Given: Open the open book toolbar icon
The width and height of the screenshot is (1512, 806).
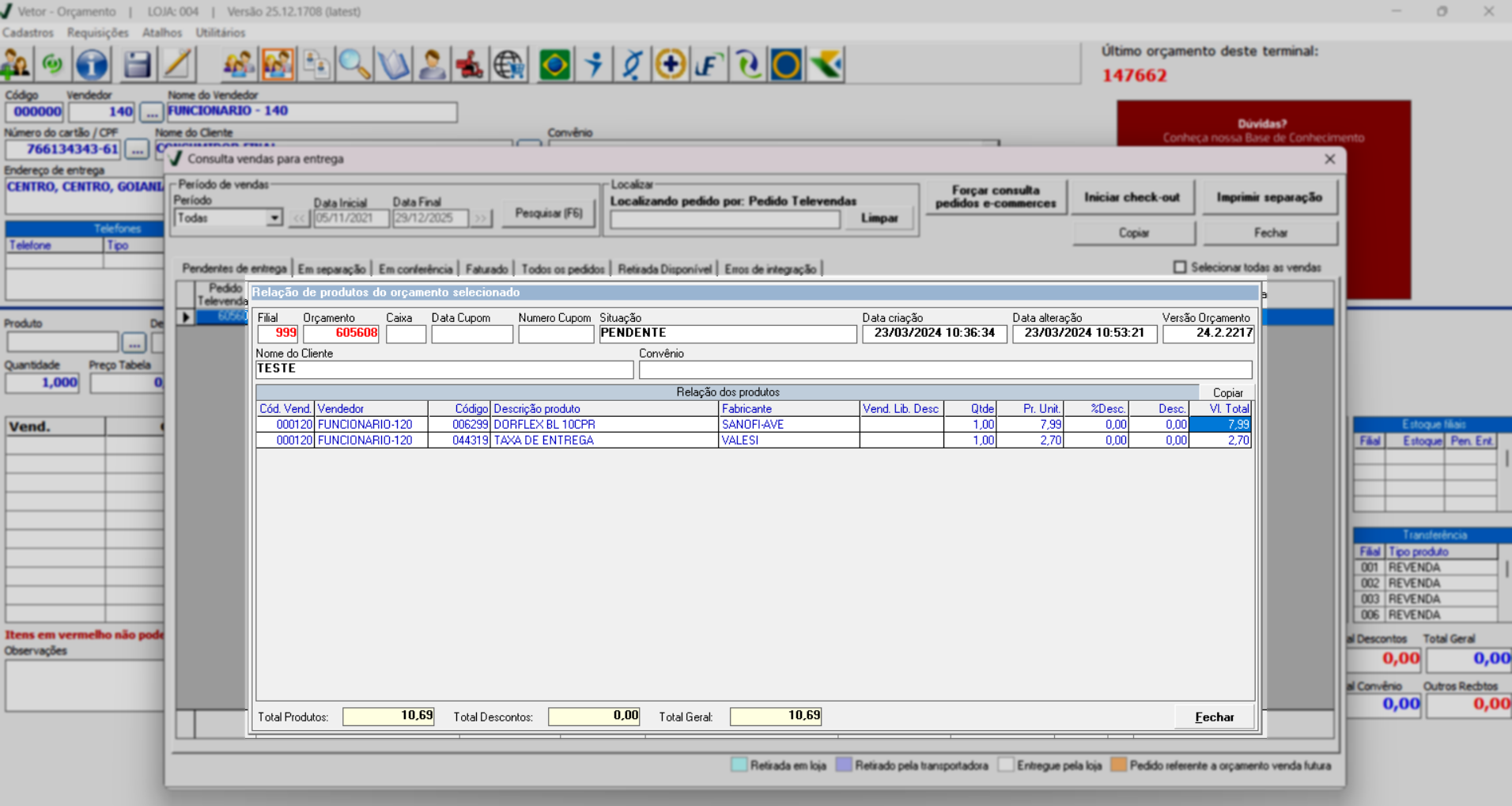Looking at the screenshot, I should pyautogui.click(x=393, y=65).
